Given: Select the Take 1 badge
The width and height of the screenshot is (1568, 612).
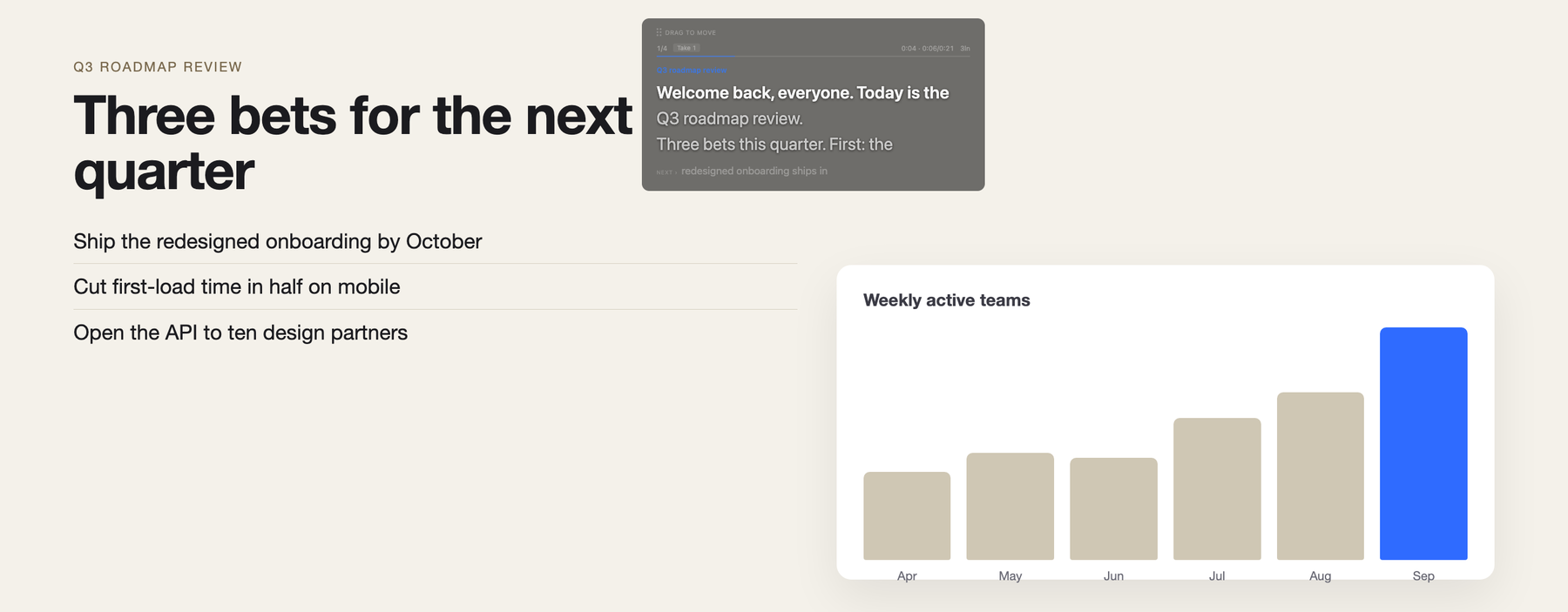Looking at the screenshot, I should 686,48.
